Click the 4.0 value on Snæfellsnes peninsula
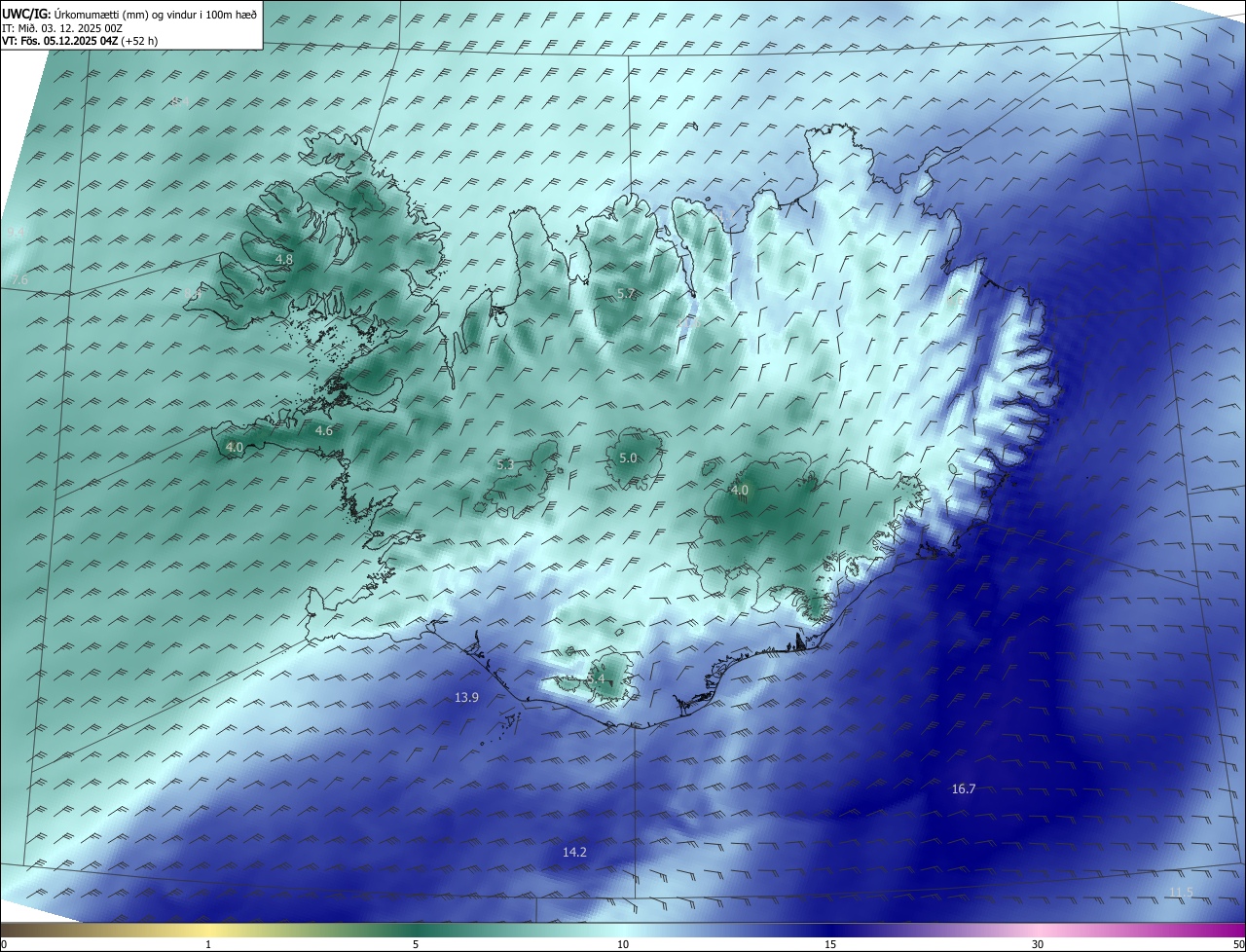The height and width of the screenshot is (952, 1246). 235,448
